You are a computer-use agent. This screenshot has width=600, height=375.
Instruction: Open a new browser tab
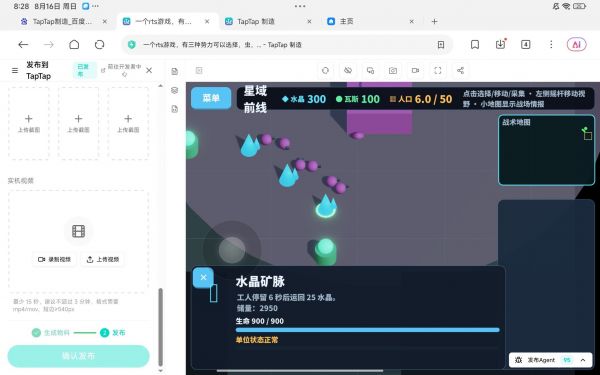(x=434, y=21)
